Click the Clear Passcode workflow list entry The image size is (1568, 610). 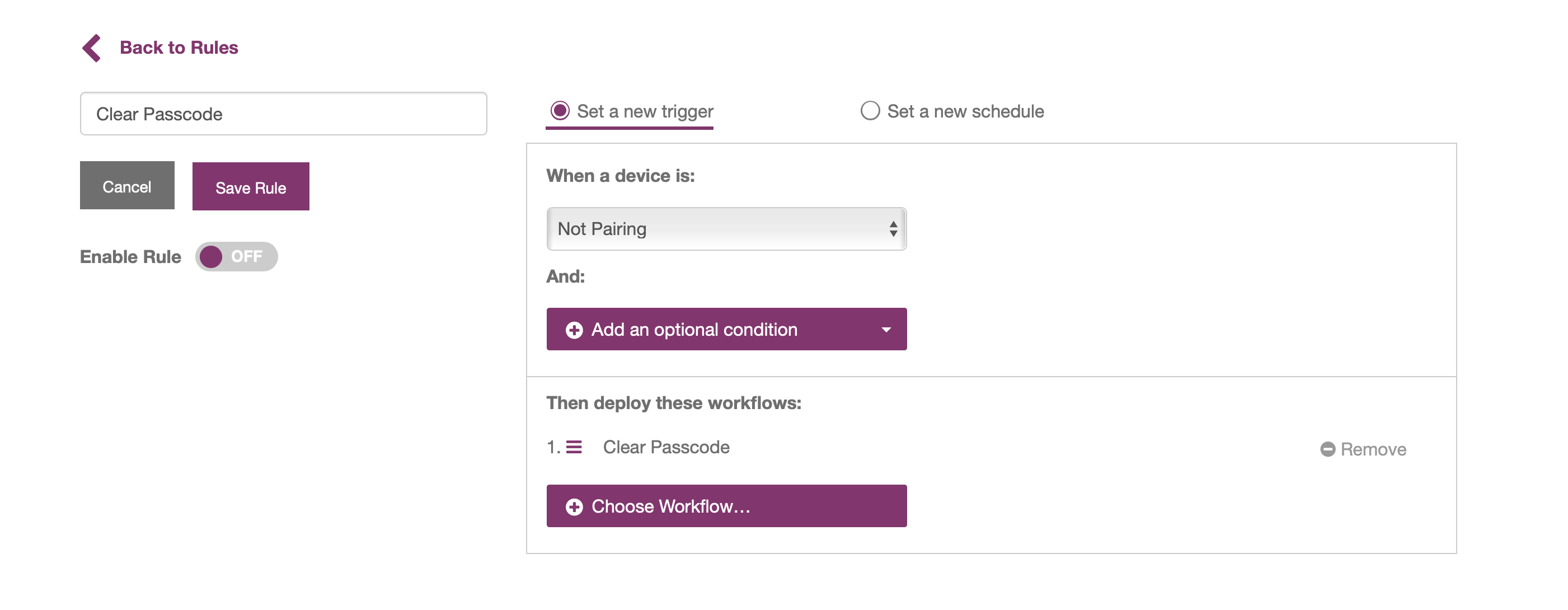tap(666, 448)
